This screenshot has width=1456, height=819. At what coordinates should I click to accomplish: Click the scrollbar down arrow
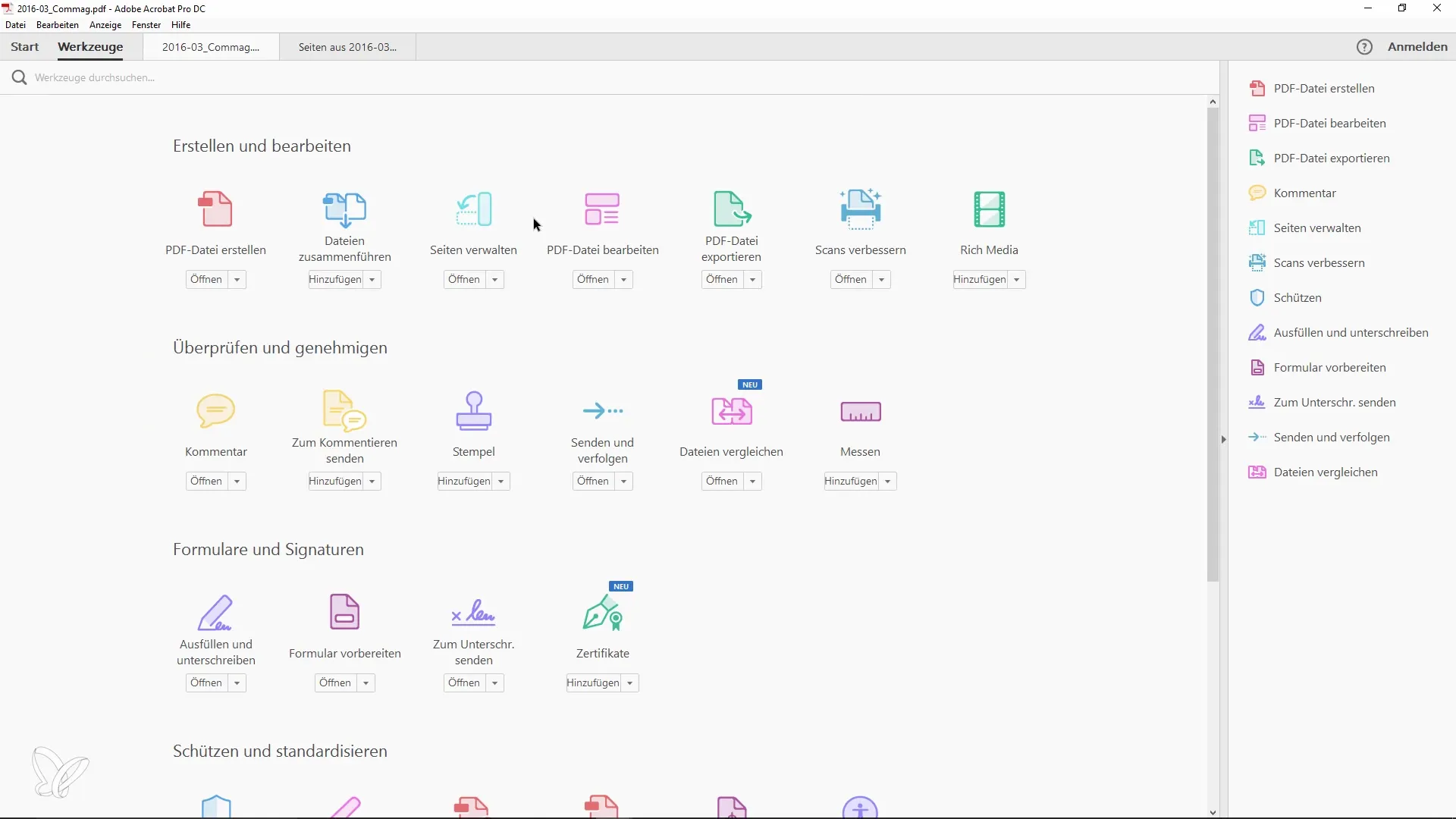(x=1213, y=812)
